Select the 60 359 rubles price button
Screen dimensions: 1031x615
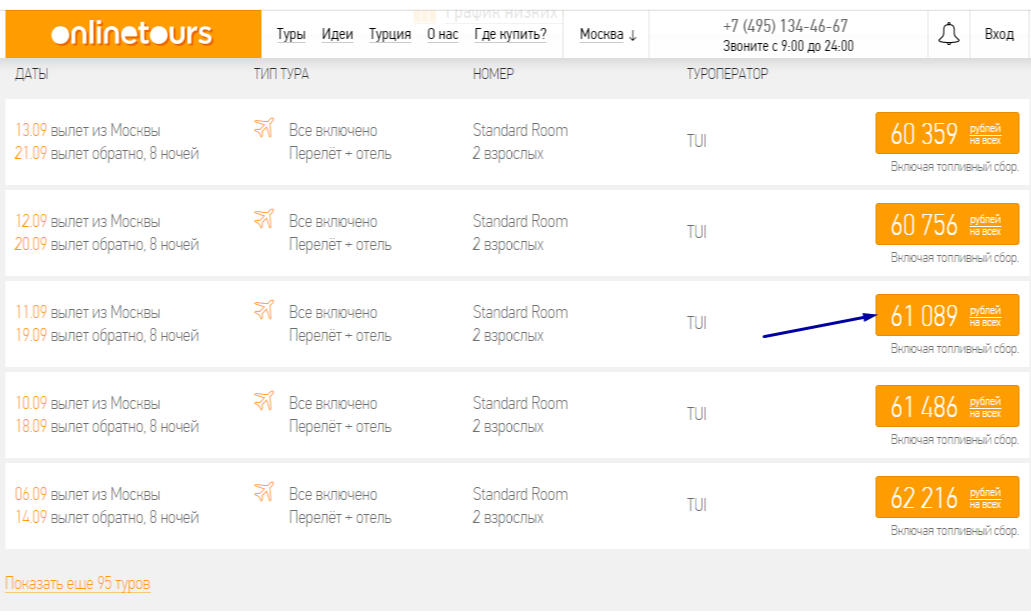[x=946, y=134]
